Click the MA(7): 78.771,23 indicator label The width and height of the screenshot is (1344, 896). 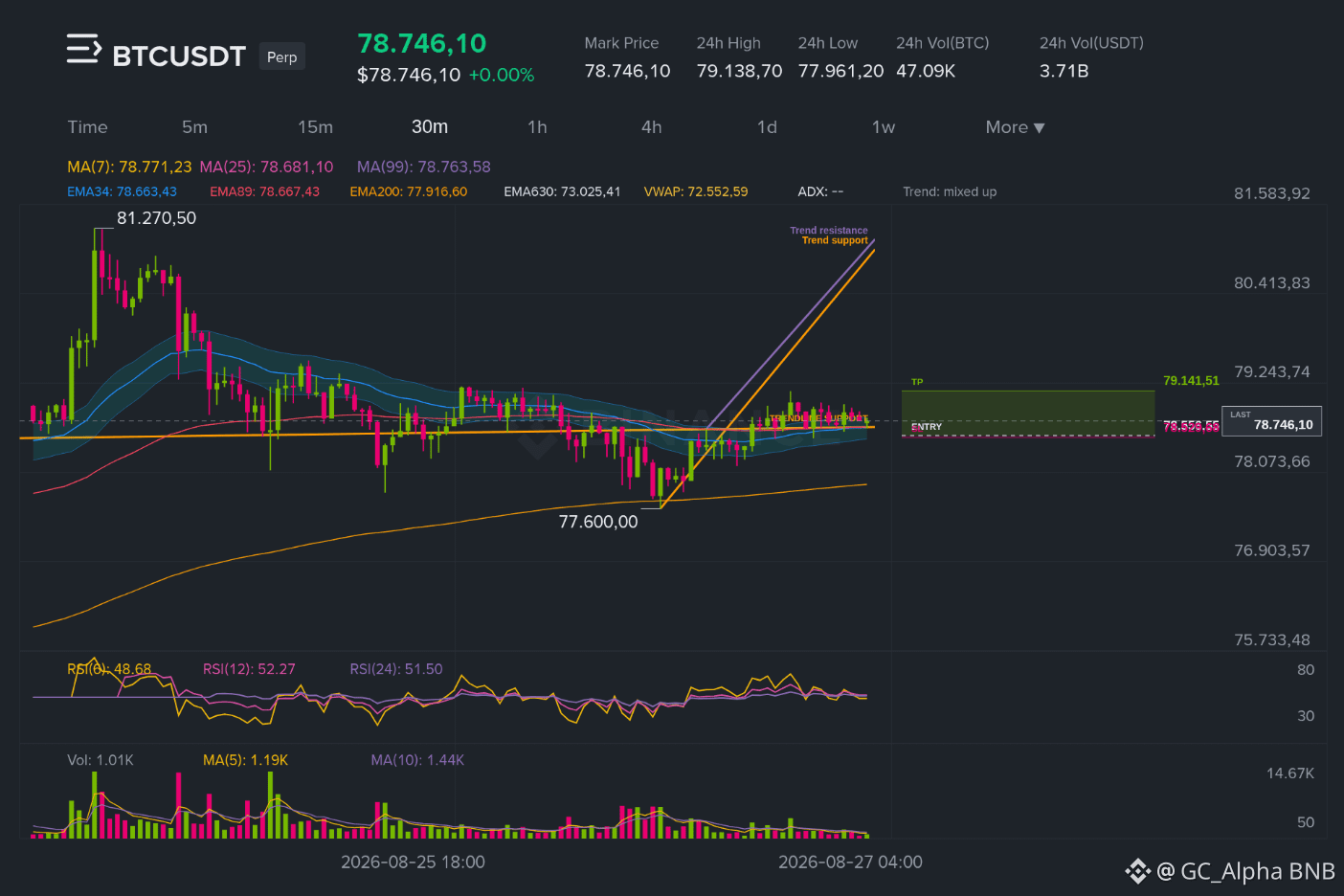pos(129,167)
